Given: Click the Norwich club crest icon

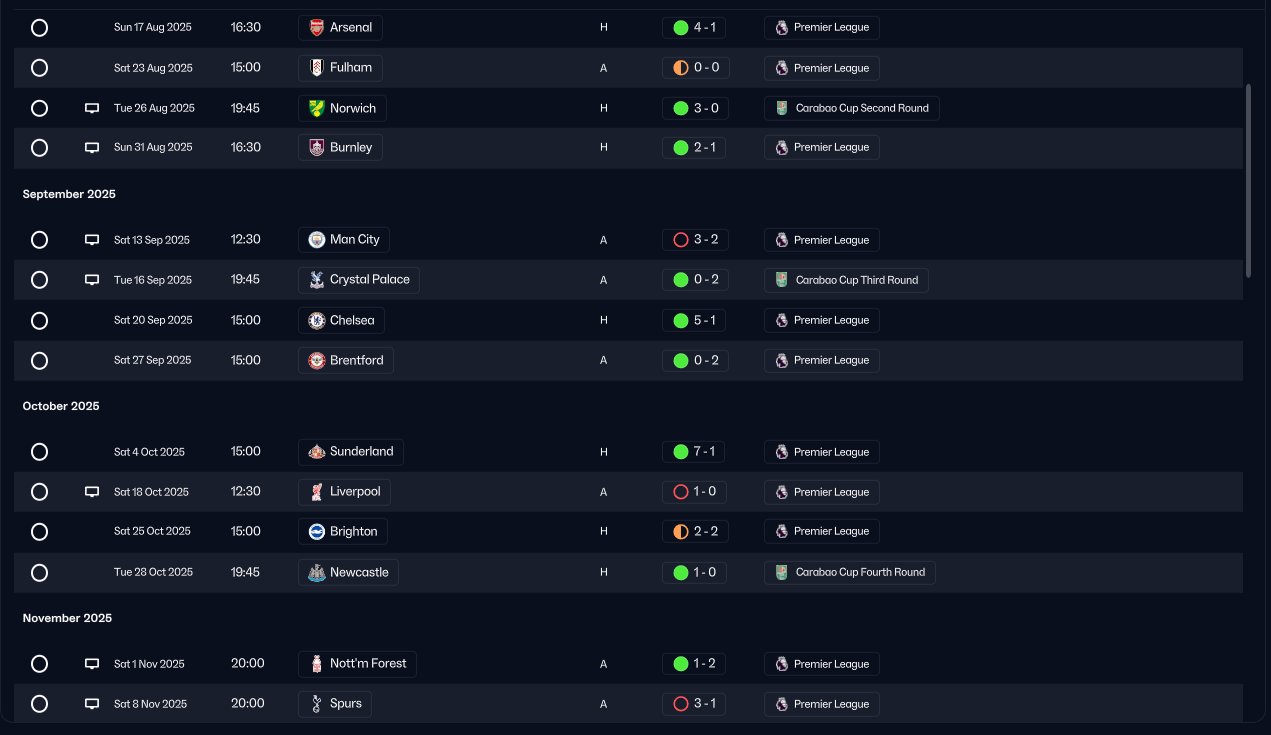Looking at the screenshot, I should (316, 108).
